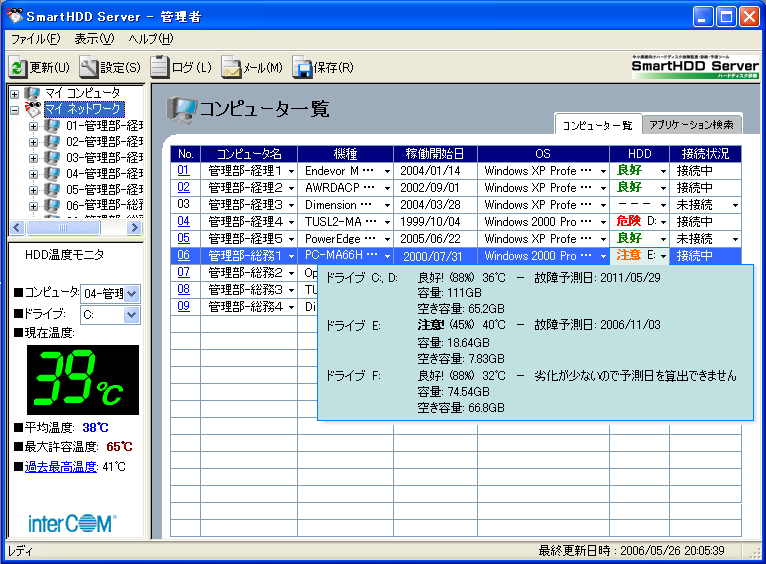Sort by コンピュータ名 column header

(x=249, y=154)
